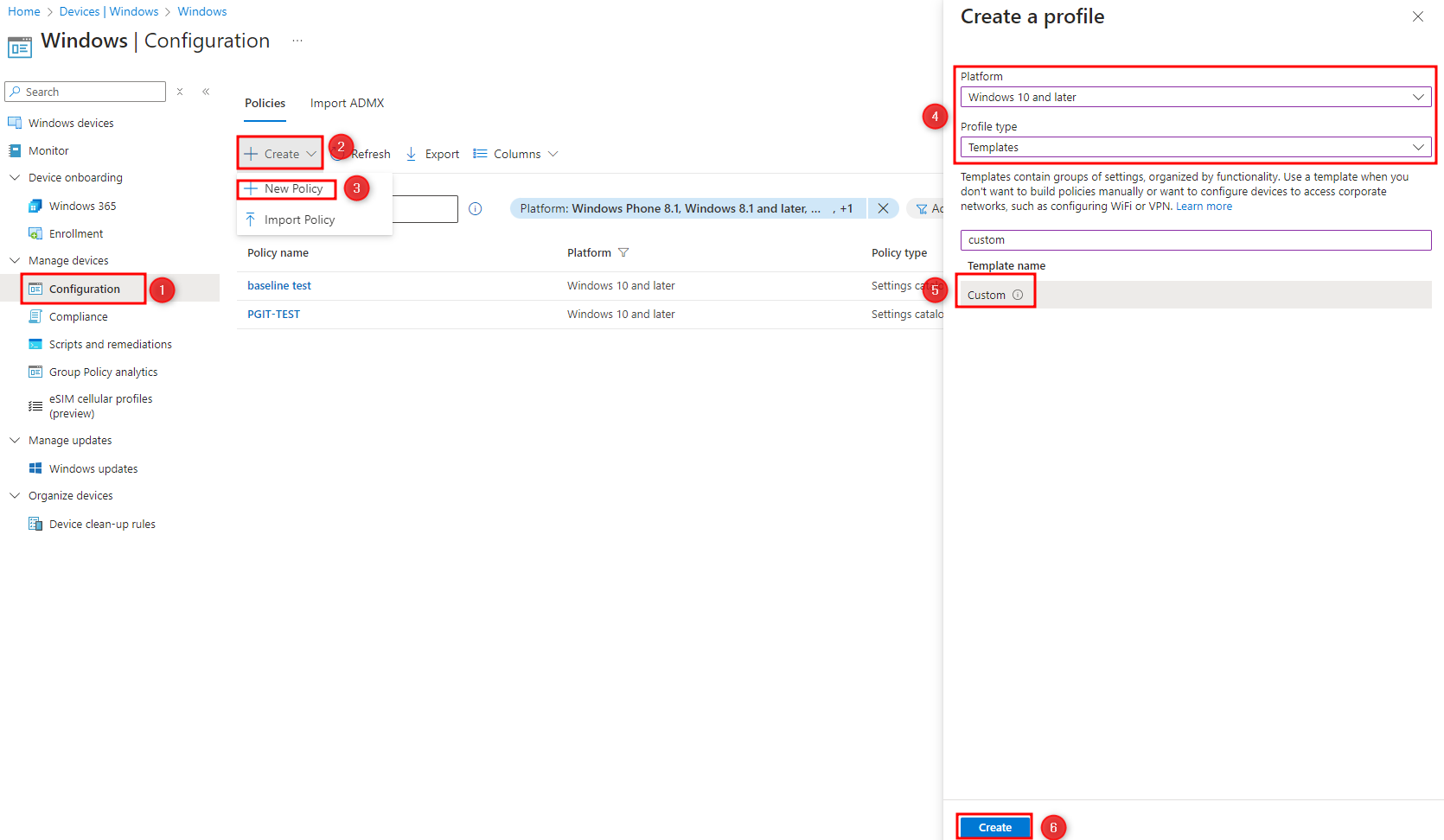This screenshot has width=1444, height=840.
Task: Click the template search field containing custom
Action: (x=1196, y=239)
